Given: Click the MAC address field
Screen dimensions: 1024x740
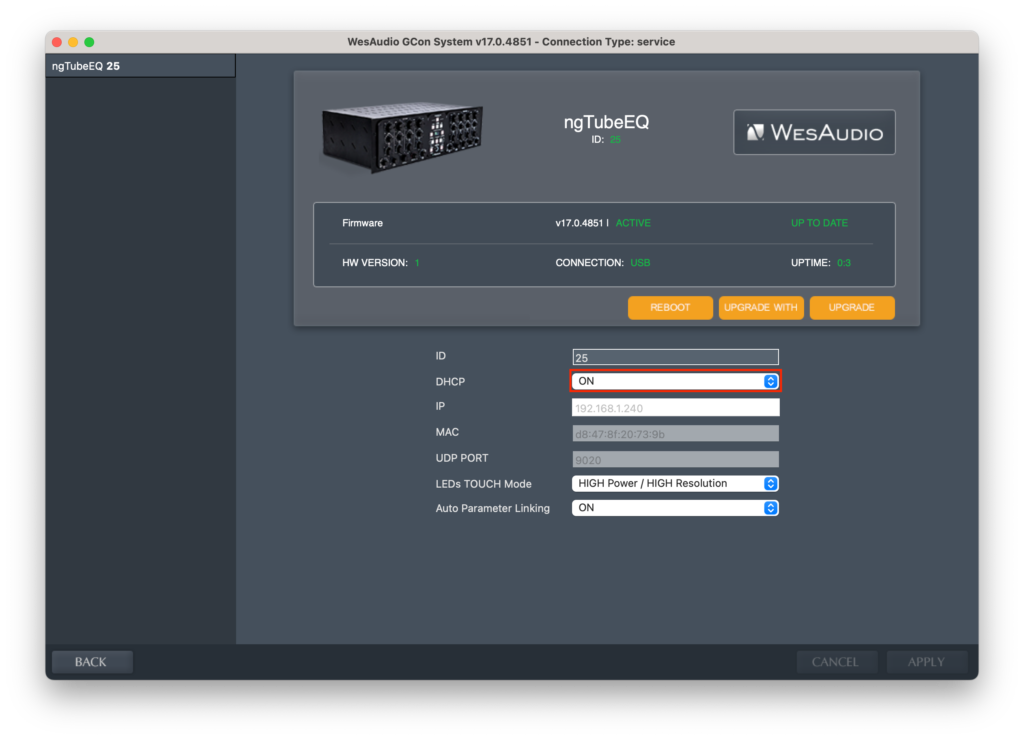Looking at the screenshot, I should tap(675, 433).
